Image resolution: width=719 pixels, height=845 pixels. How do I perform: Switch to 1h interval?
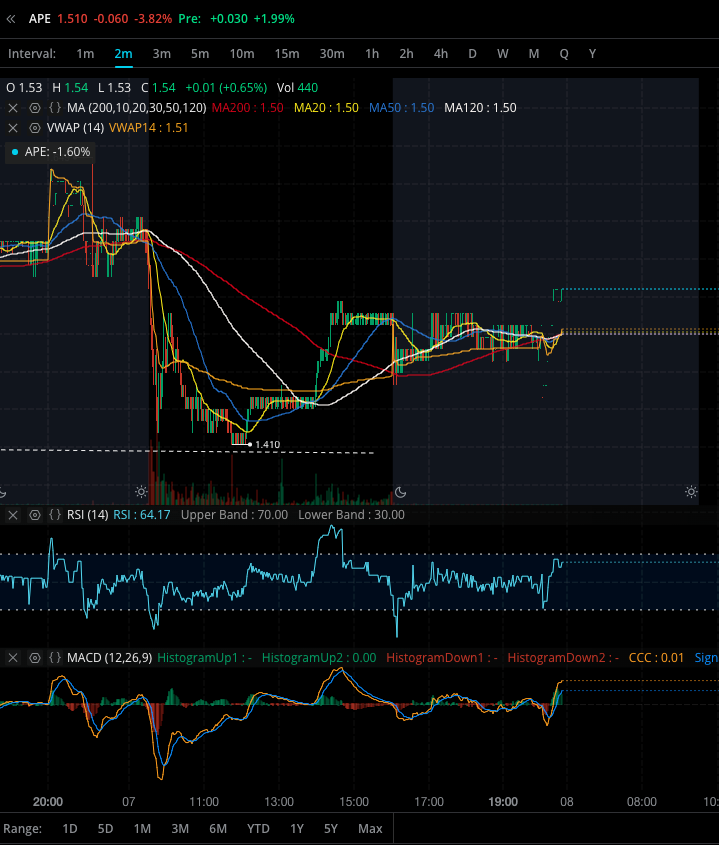tap(372, 54)
